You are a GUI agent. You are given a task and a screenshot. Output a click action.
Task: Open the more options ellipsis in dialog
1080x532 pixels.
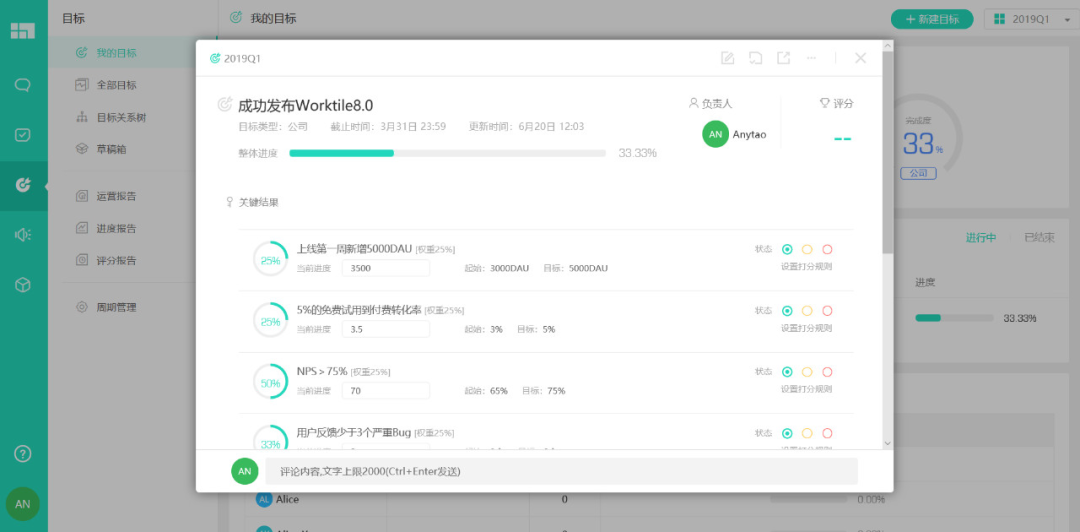pyautogui.click(x=811, y=58)
